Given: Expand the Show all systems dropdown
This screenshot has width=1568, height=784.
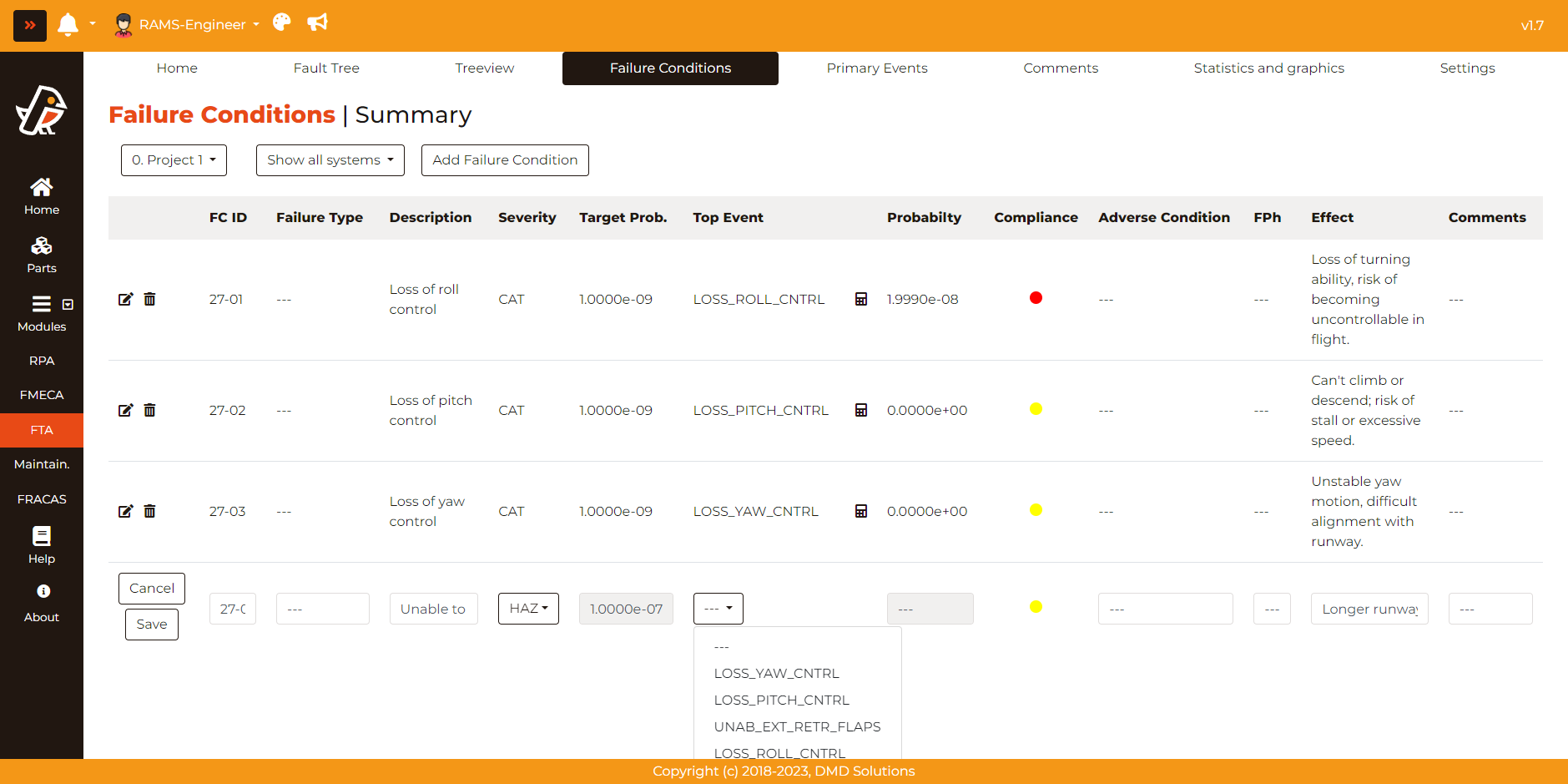Looking at the screenshot, I should [x=330, y=160].
